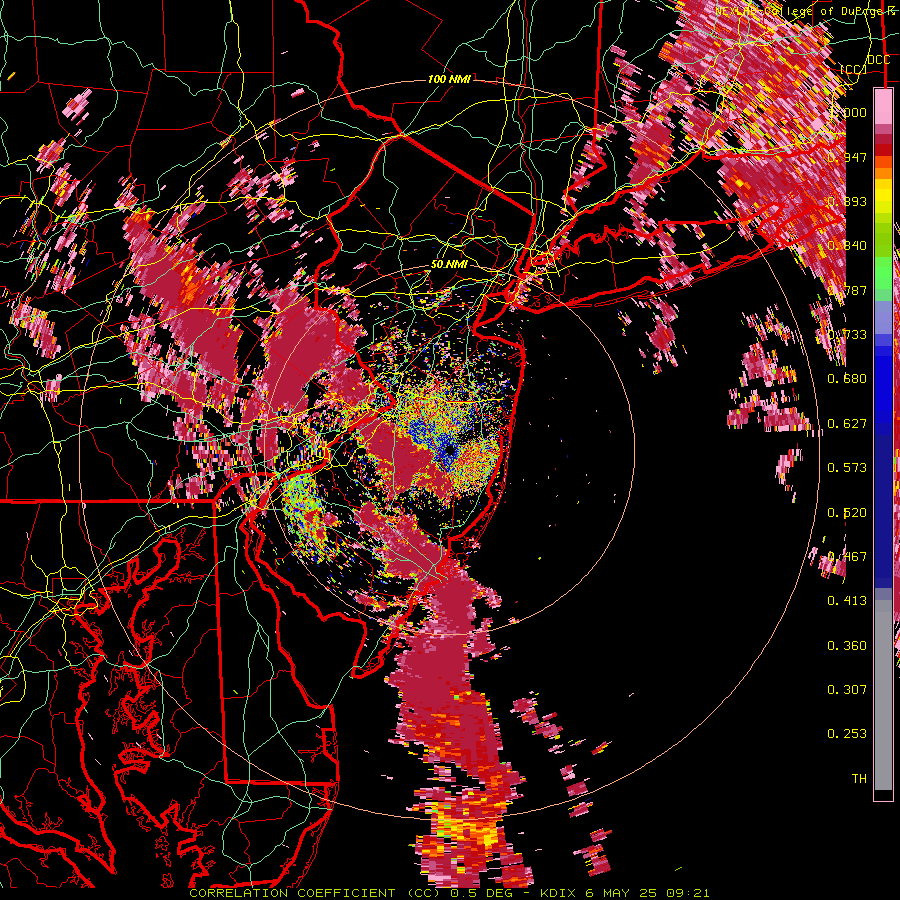Click the 'NEXLAB-College of DuPage' header text

pos(800,11)
